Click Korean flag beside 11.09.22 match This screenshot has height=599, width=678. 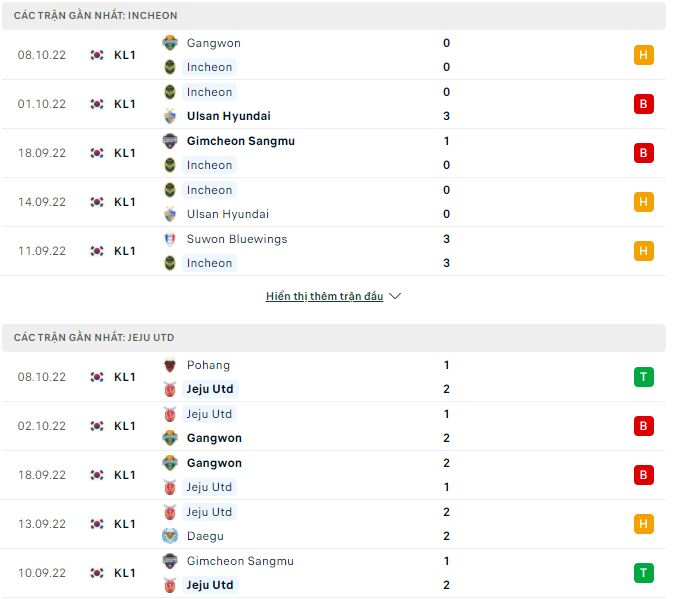(x=97, y=251)
